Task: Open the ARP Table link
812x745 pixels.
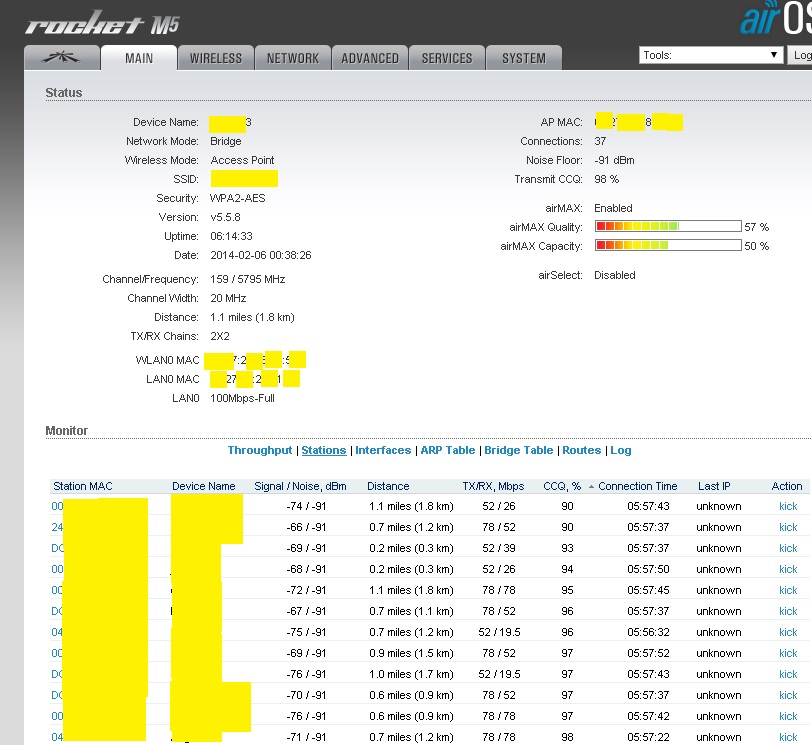Action: pyautogui.click(x=447, y=450)
